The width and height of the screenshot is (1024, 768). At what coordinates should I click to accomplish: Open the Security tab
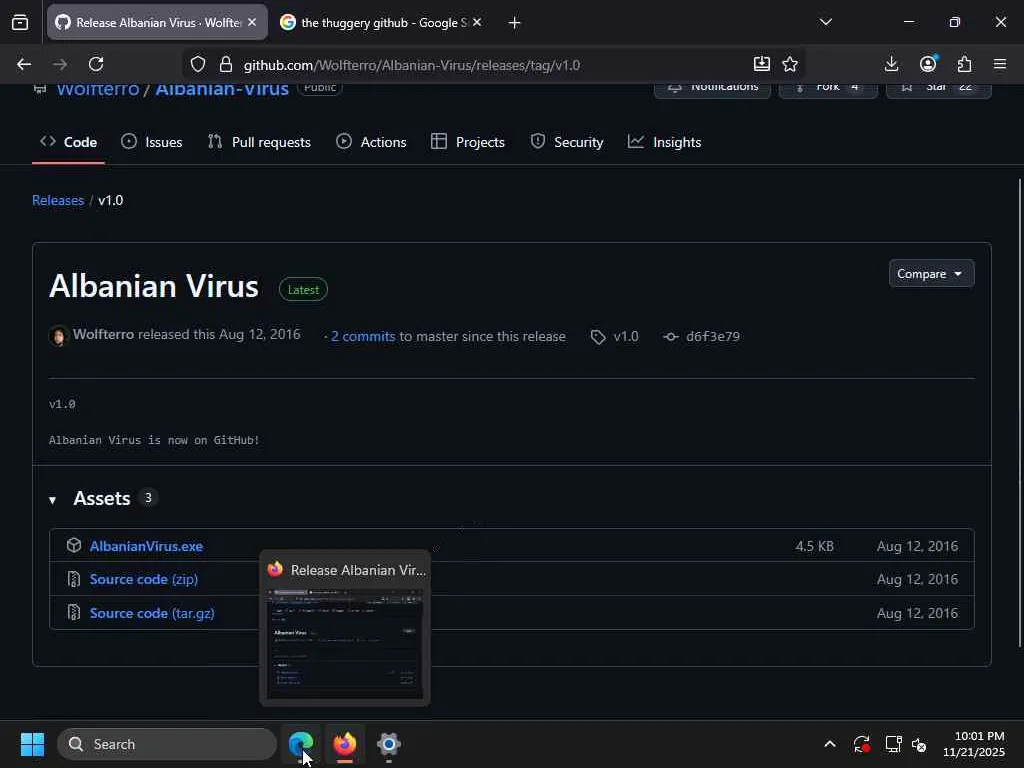click(x=567, y=142)
